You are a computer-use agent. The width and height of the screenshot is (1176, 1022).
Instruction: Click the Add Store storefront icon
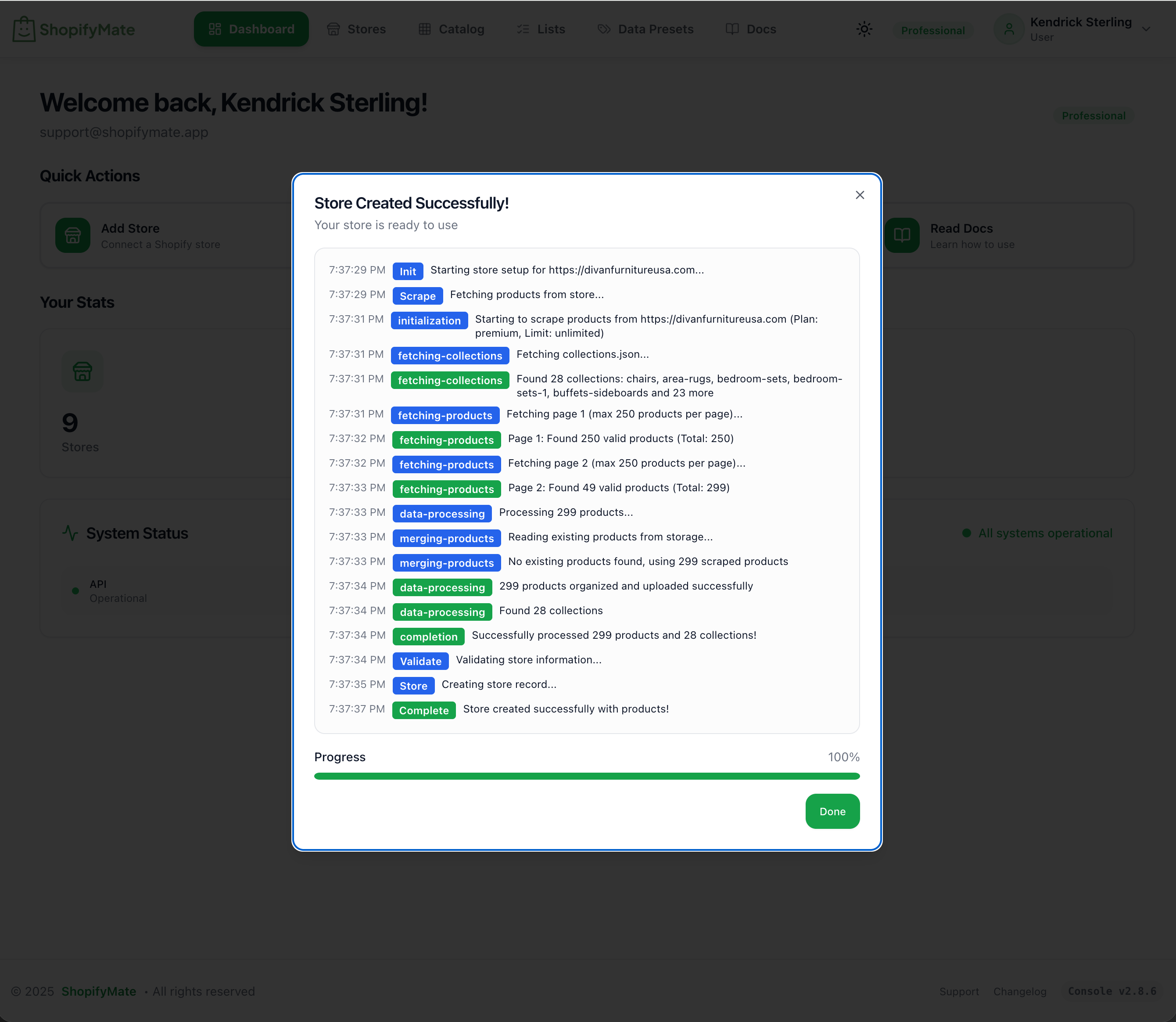[73, 235]
